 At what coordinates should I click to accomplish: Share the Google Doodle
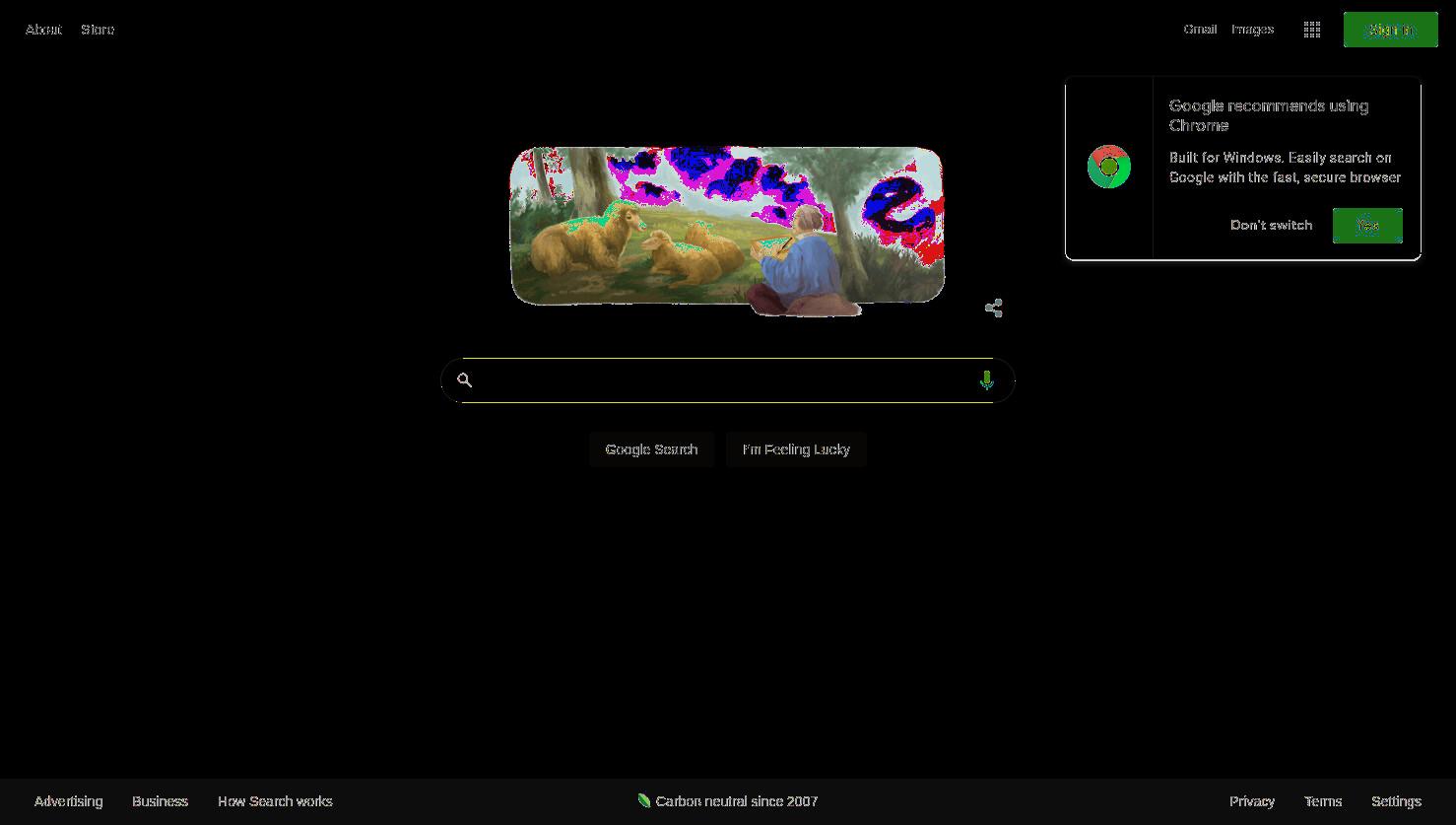(994, 309)
